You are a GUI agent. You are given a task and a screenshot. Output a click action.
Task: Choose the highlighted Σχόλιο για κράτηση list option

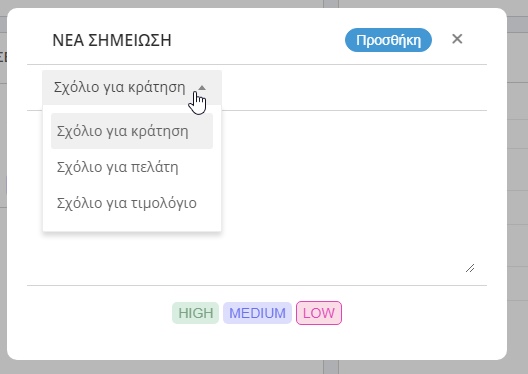[x=132, y=131]
